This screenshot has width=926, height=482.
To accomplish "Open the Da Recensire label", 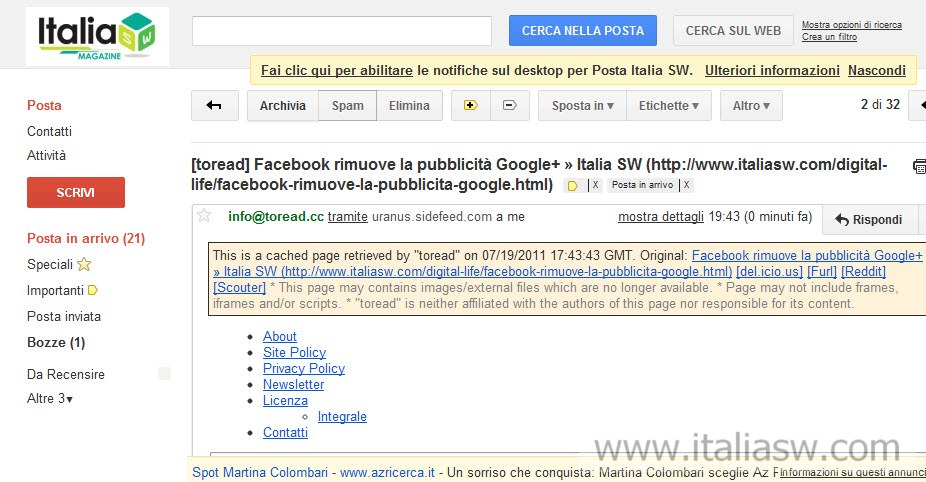I will click(66, 374).
